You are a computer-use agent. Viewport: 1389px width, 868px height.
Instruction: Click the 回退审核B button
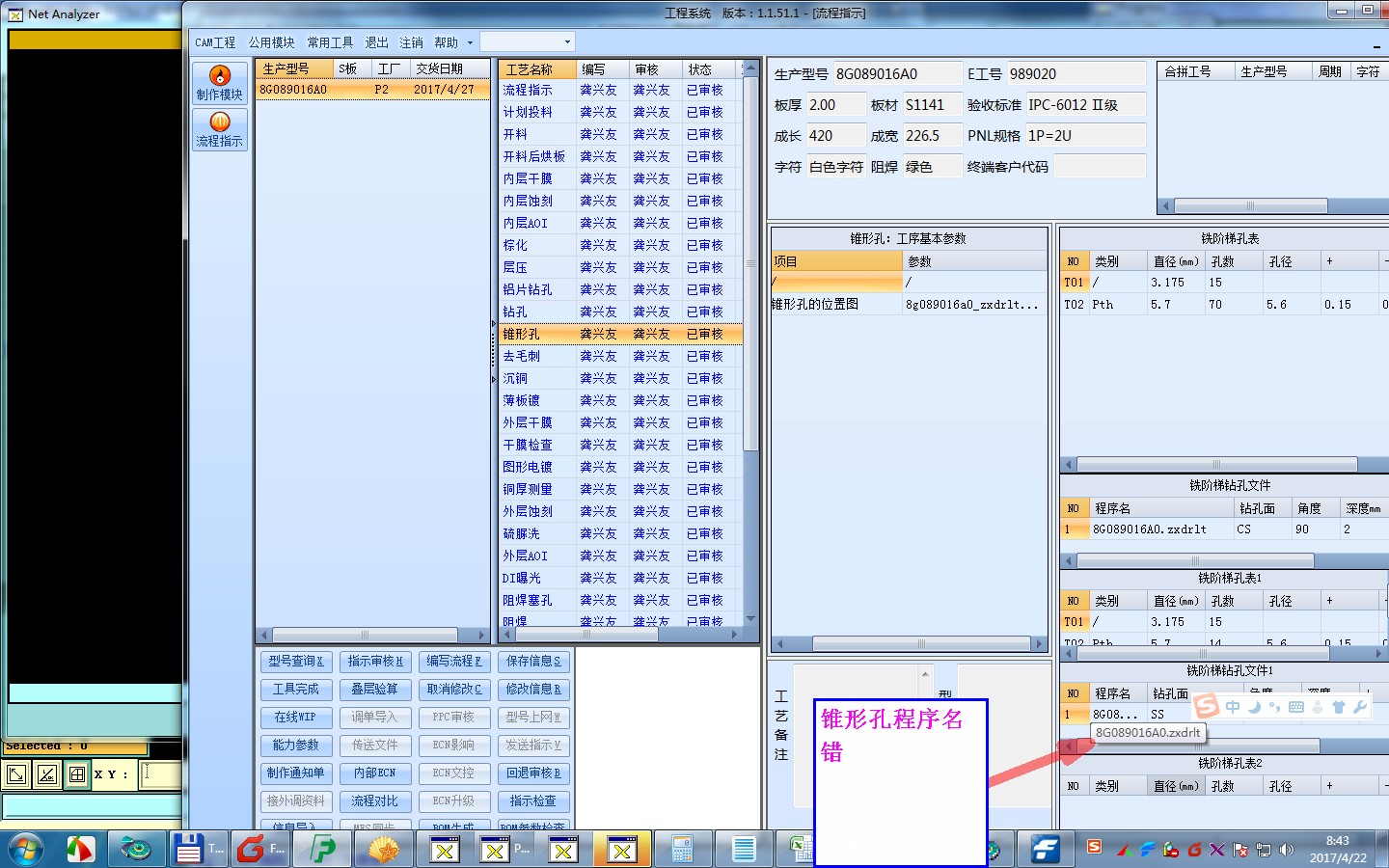(x=533, y=773)
